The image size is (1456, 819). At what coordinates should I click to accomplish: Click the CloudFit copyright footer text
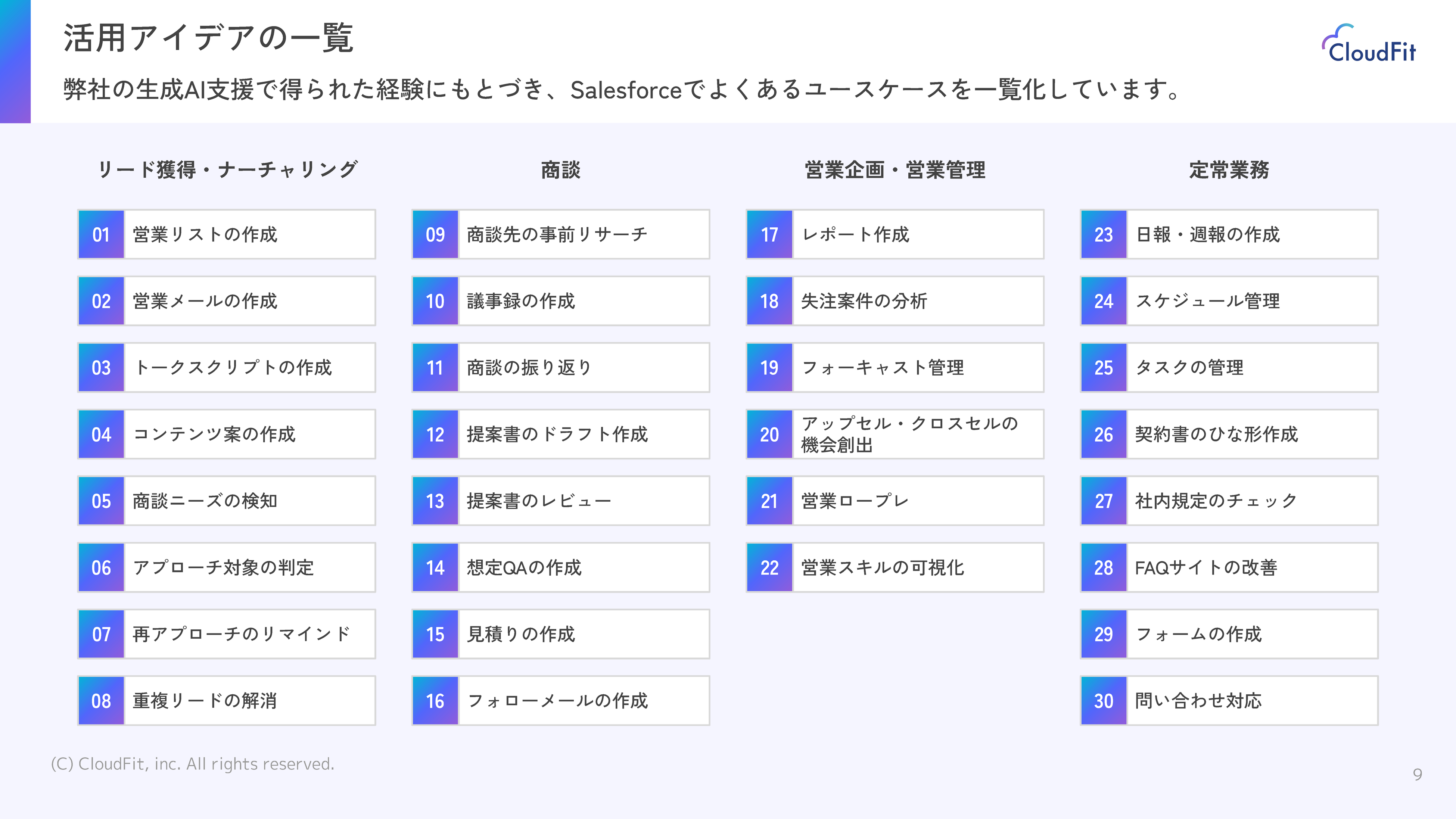pos(193,764)
